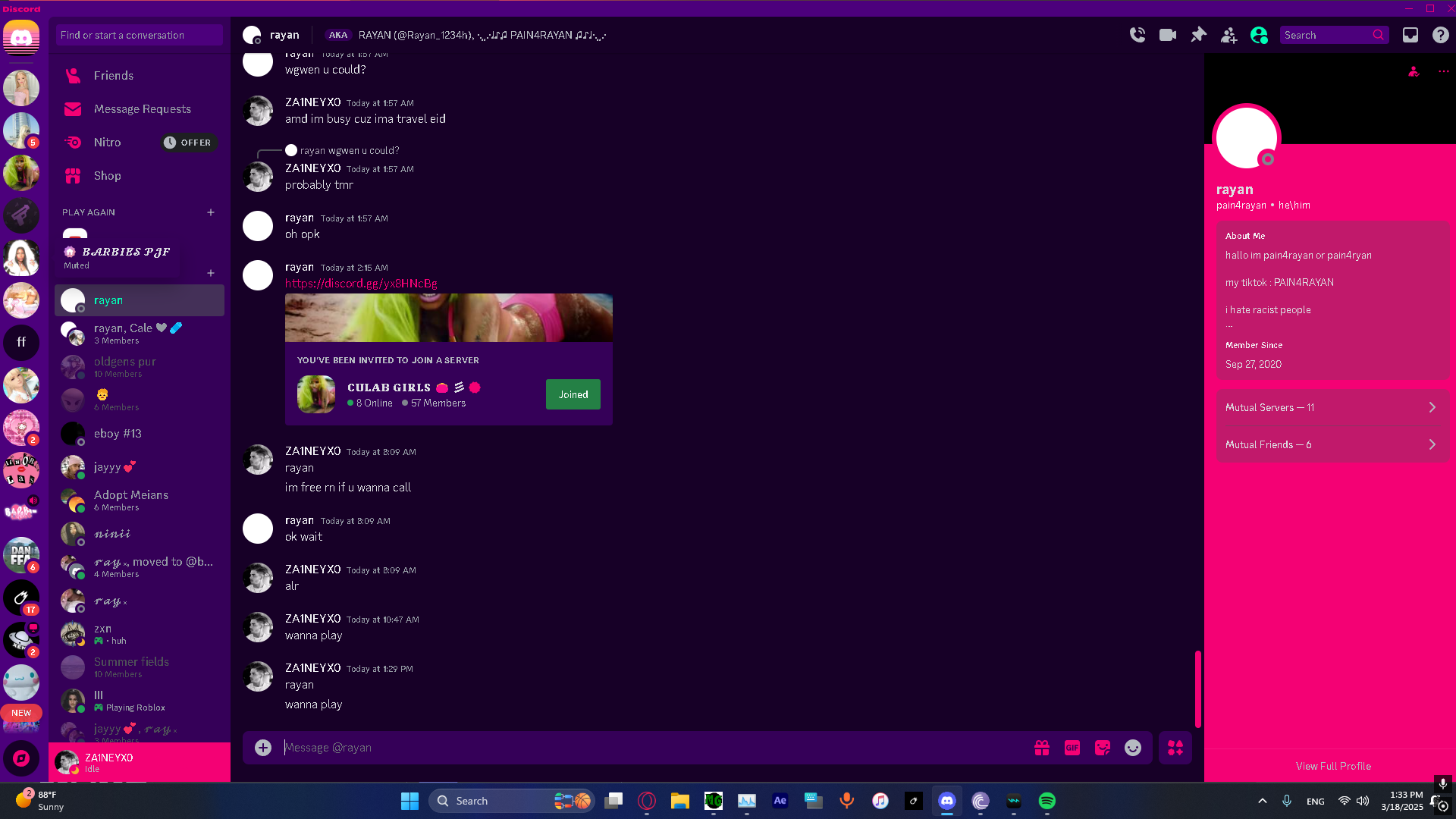Screen dimensions: 1456x819
Task: Open the discord.gg invite link
Action: (361, 284)
